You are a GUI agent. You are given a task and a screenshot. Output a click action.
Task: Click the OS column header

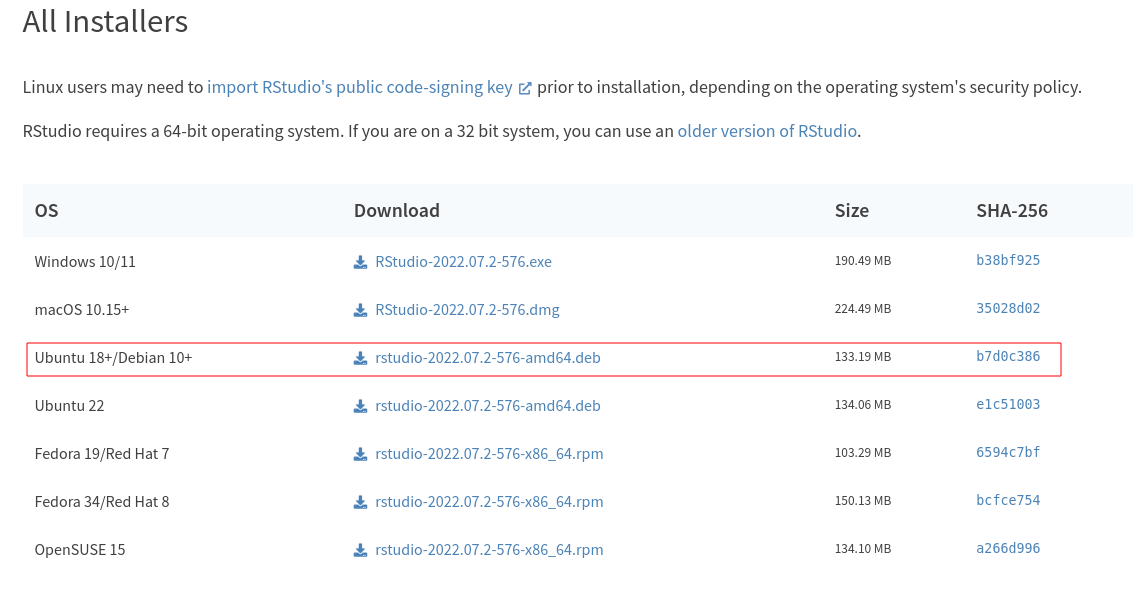pos(46,211)
